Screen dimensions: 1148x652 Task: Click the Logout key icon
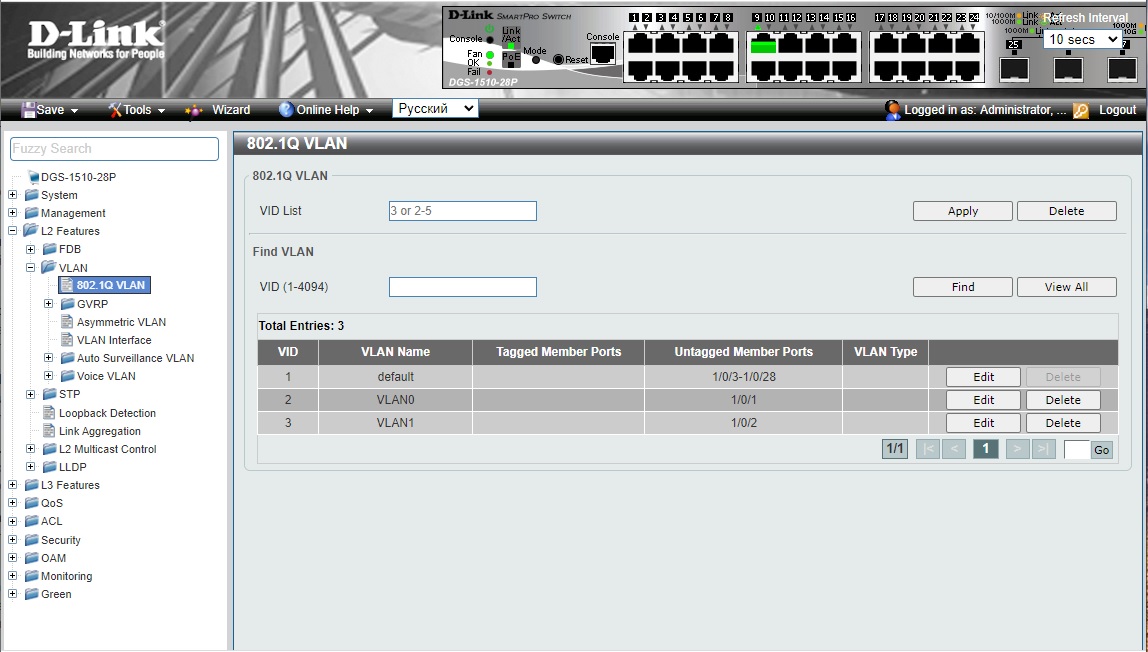pyautogui.click(x=1081, y=110)
